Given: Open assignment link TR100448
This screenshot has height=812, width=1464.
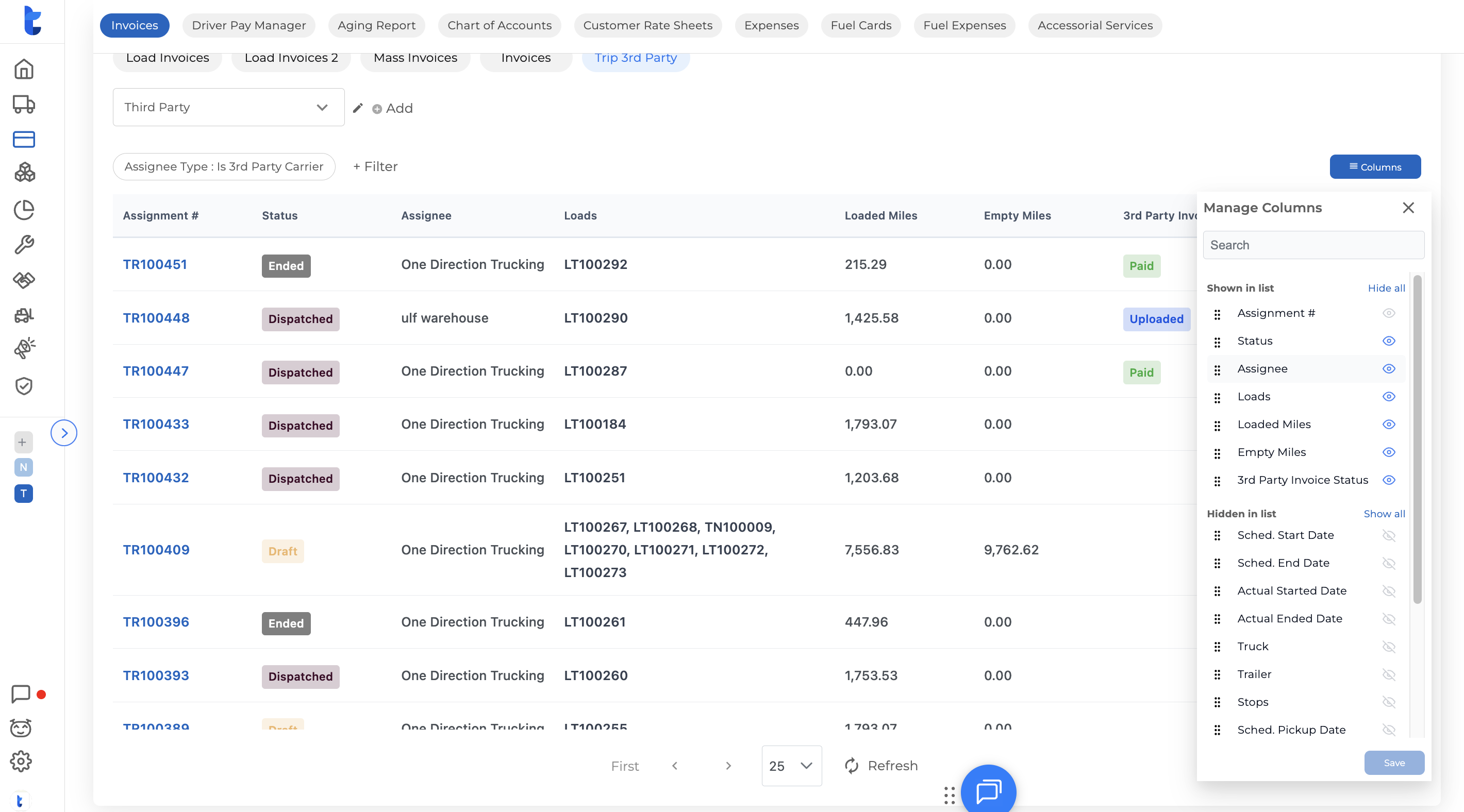Looking at the screenshot, I should click(156, 318).
